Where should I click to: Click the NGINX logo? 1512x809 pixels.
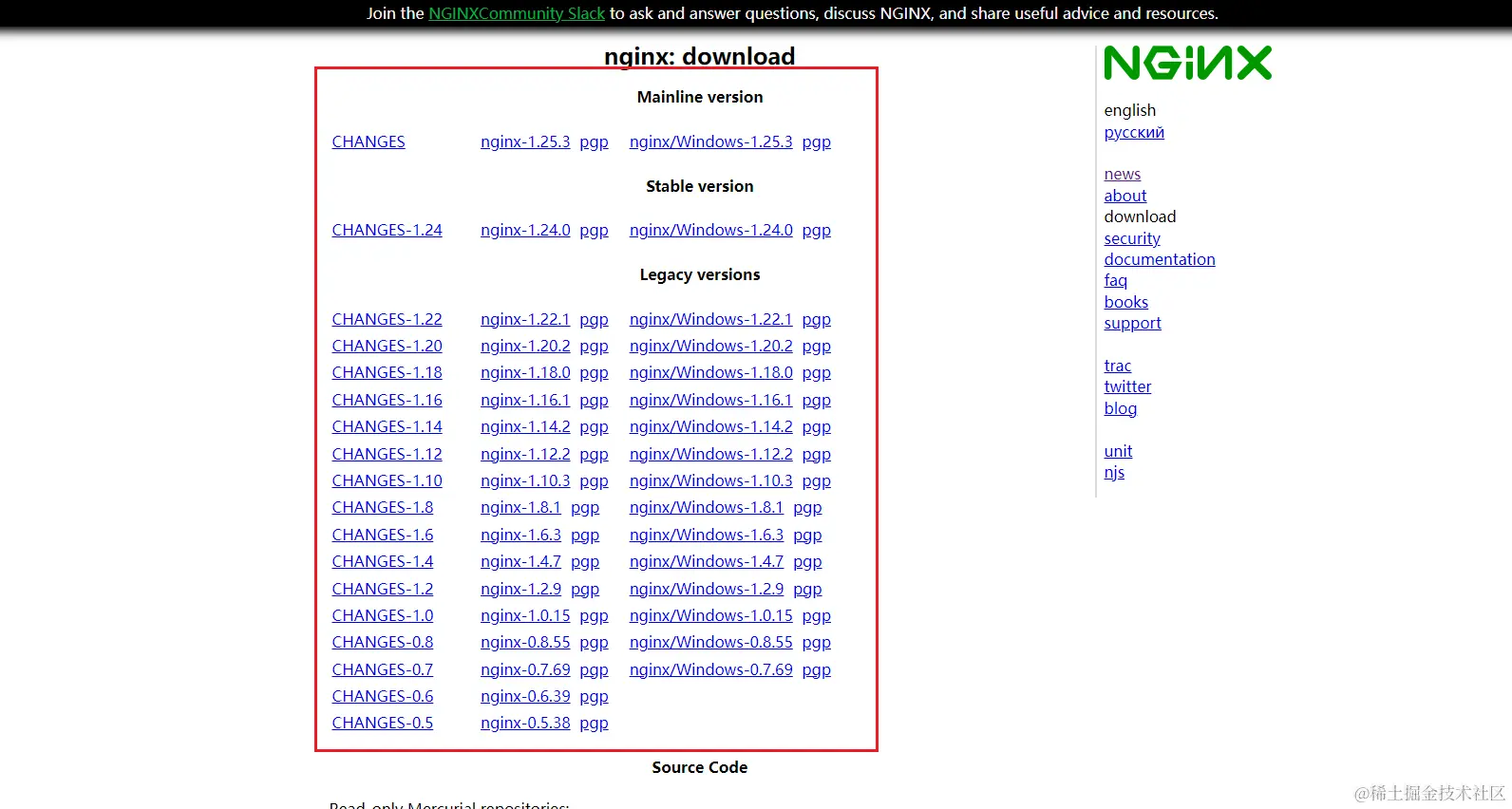point(1187,63)
